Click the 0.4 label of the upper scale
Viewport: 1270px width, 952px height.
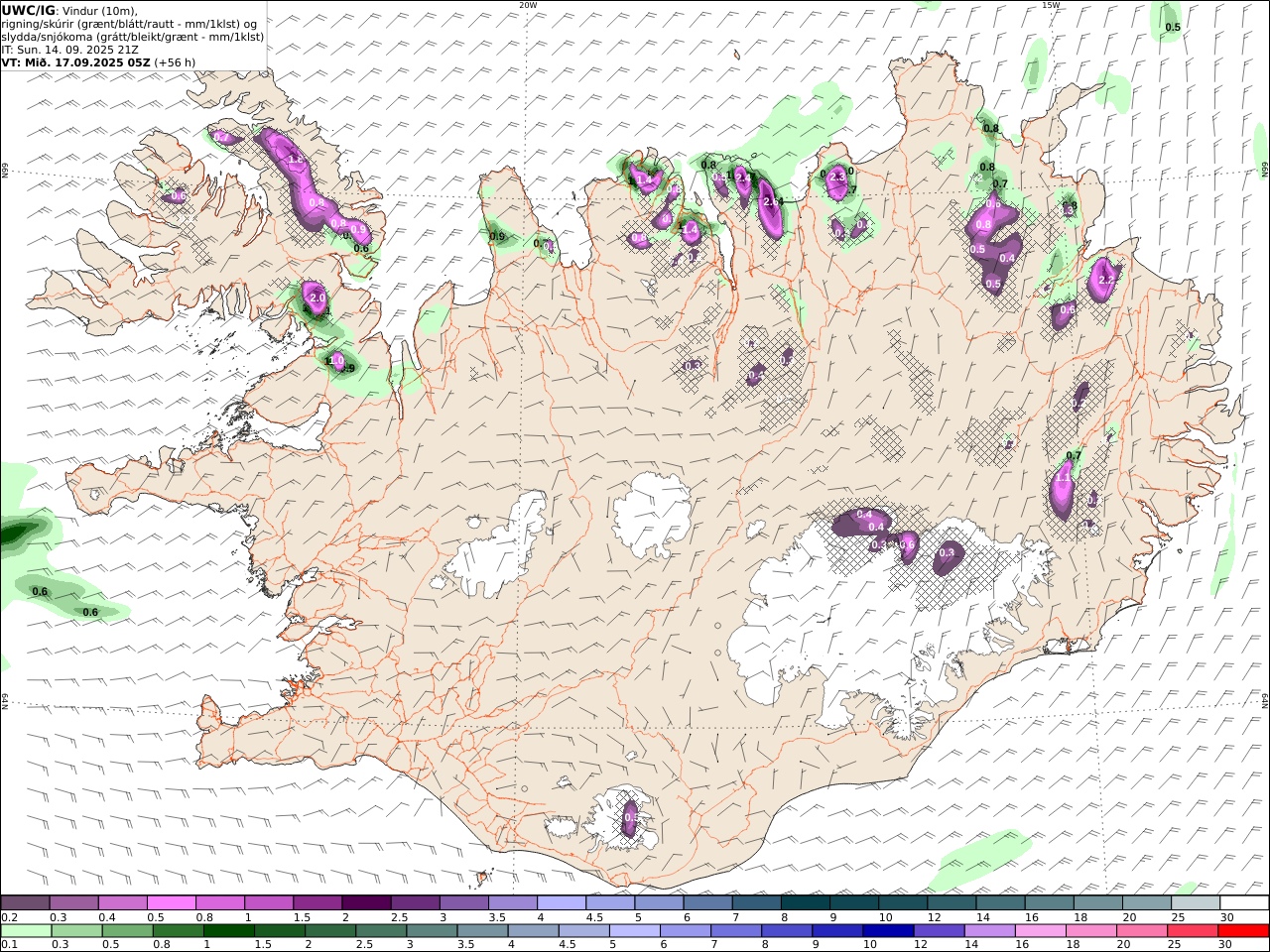click(106, 917)
